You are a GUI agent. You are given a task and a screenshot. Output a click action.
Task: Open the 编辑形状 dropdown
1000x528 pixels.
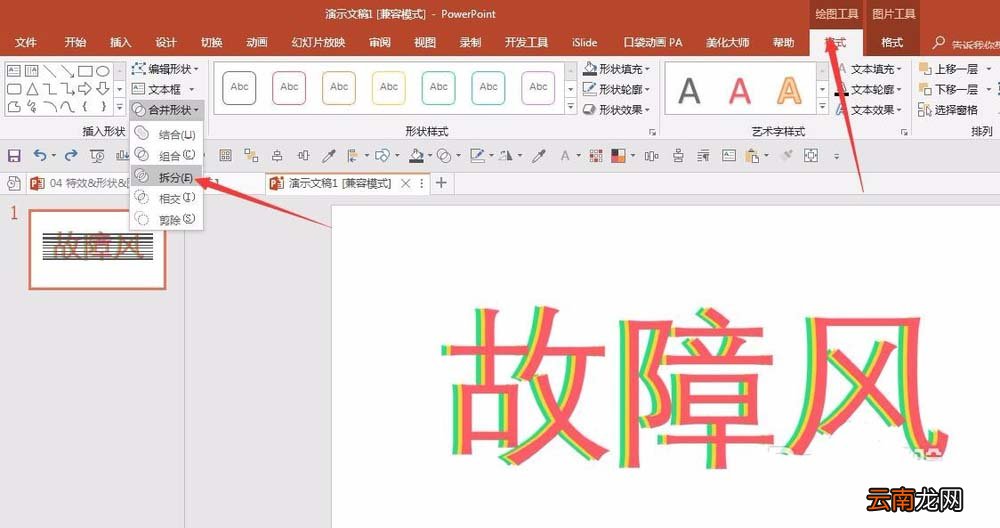click(166, 68)
